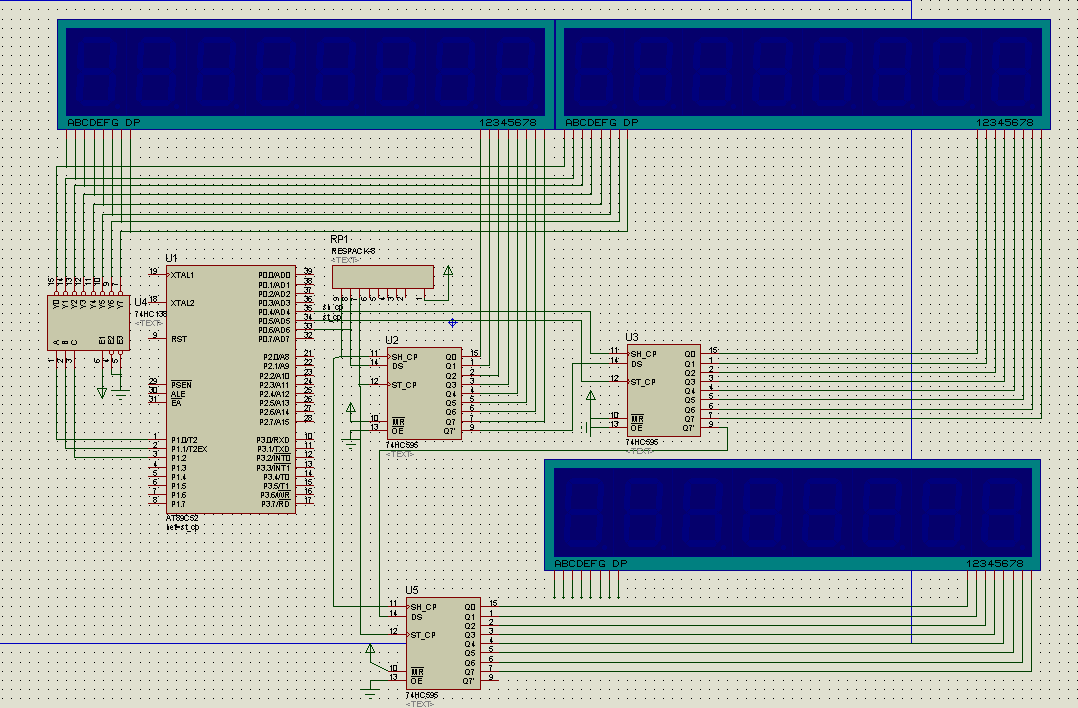Click the U4 reference label
Viewport: 1078px width, 708px height.
tap(140, 302)
